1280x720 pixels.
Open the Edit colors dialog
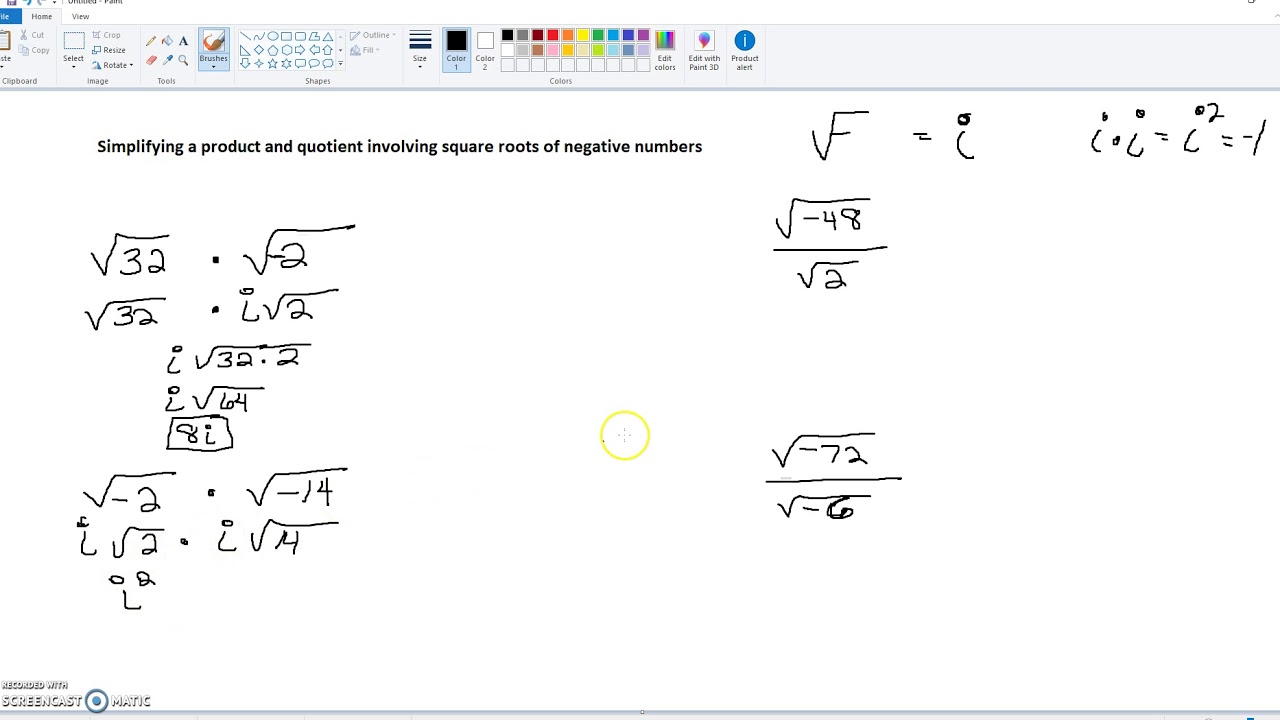pos(665,50)
